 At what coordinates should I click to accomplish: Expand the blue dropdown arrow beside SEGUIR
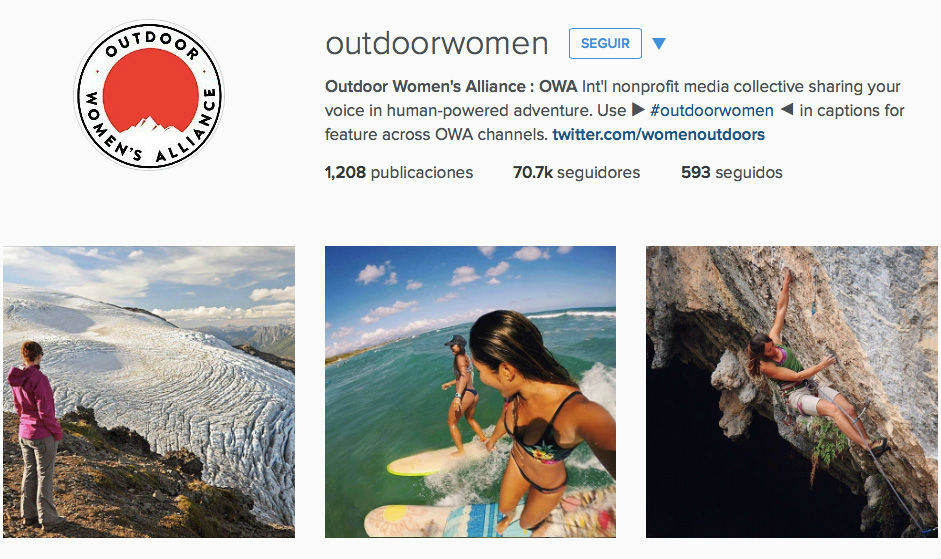pyautogui.click(x=658, y=44)
